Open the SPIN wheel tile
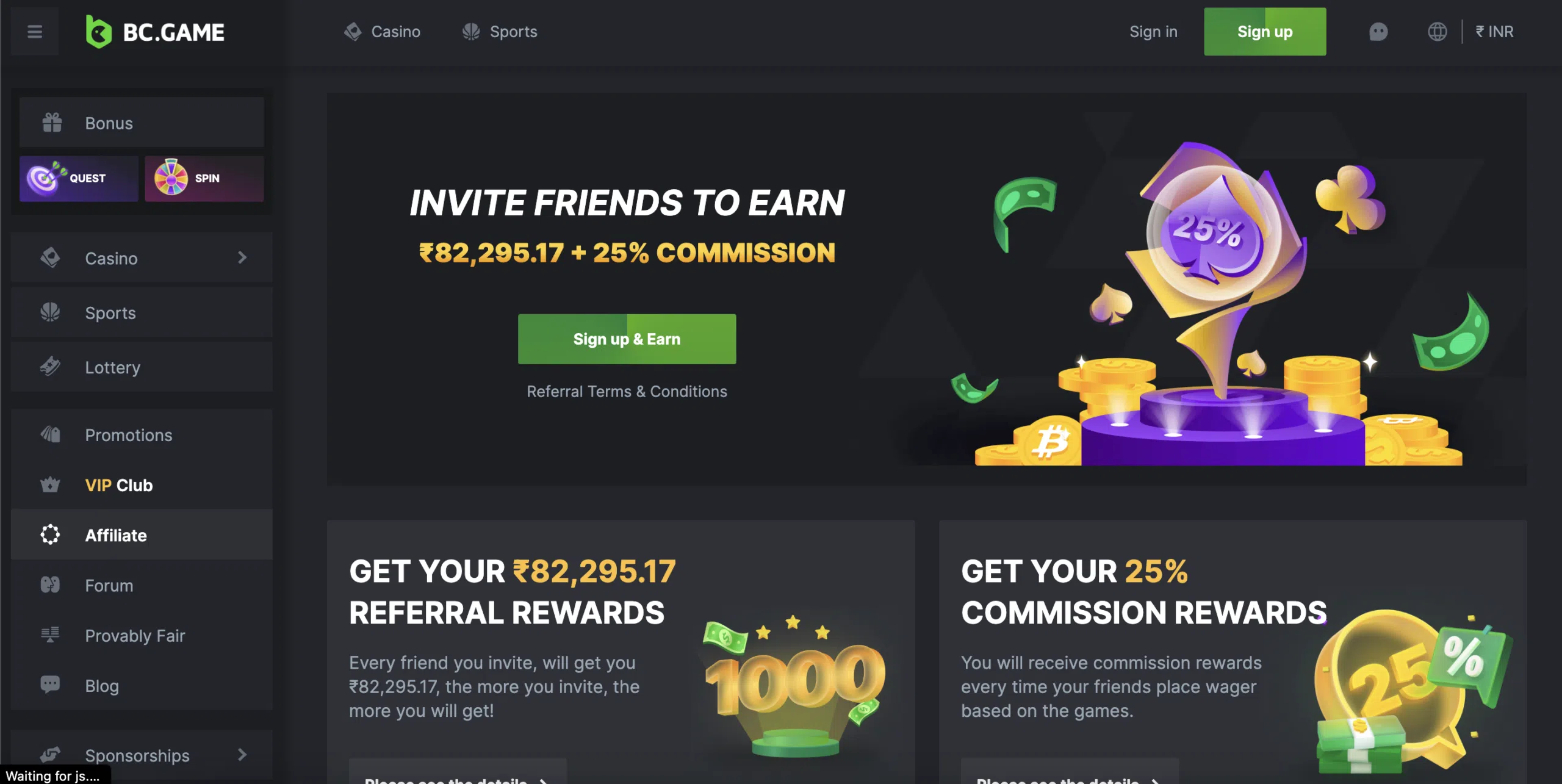The width and height of the screenshot is (1562, 784). (204, 178)
